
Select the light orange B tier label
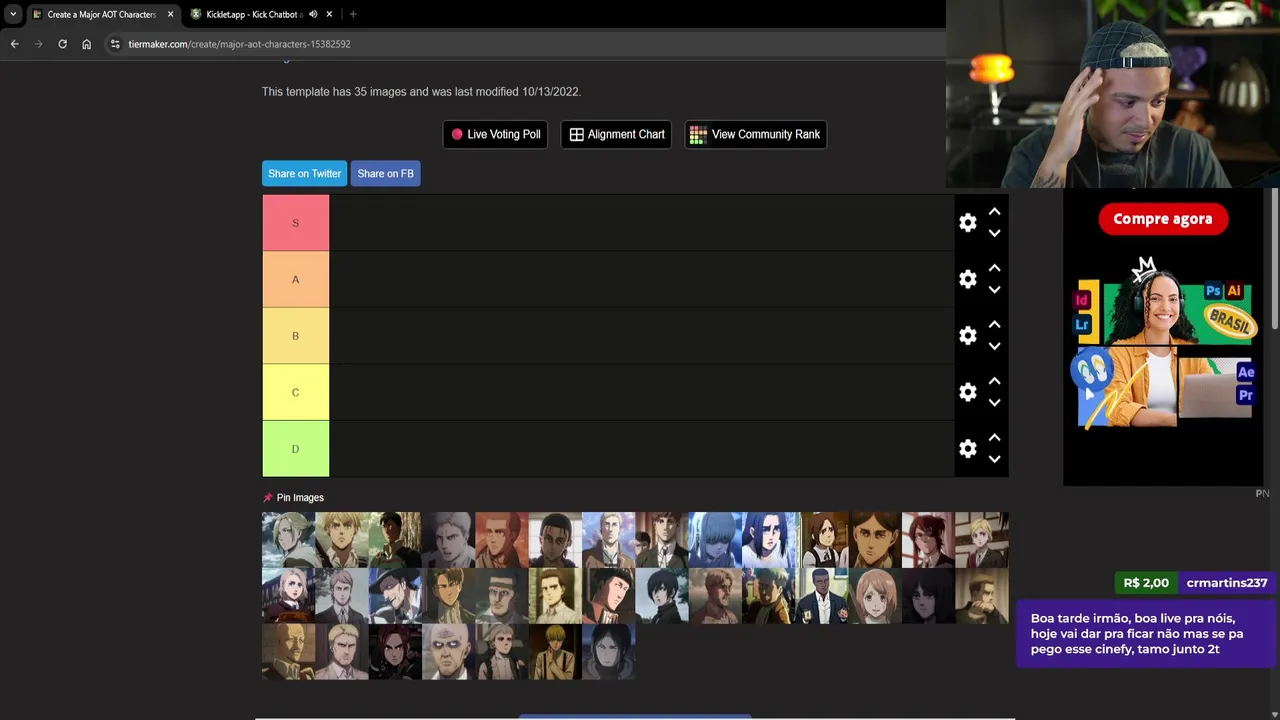point(295,336)
